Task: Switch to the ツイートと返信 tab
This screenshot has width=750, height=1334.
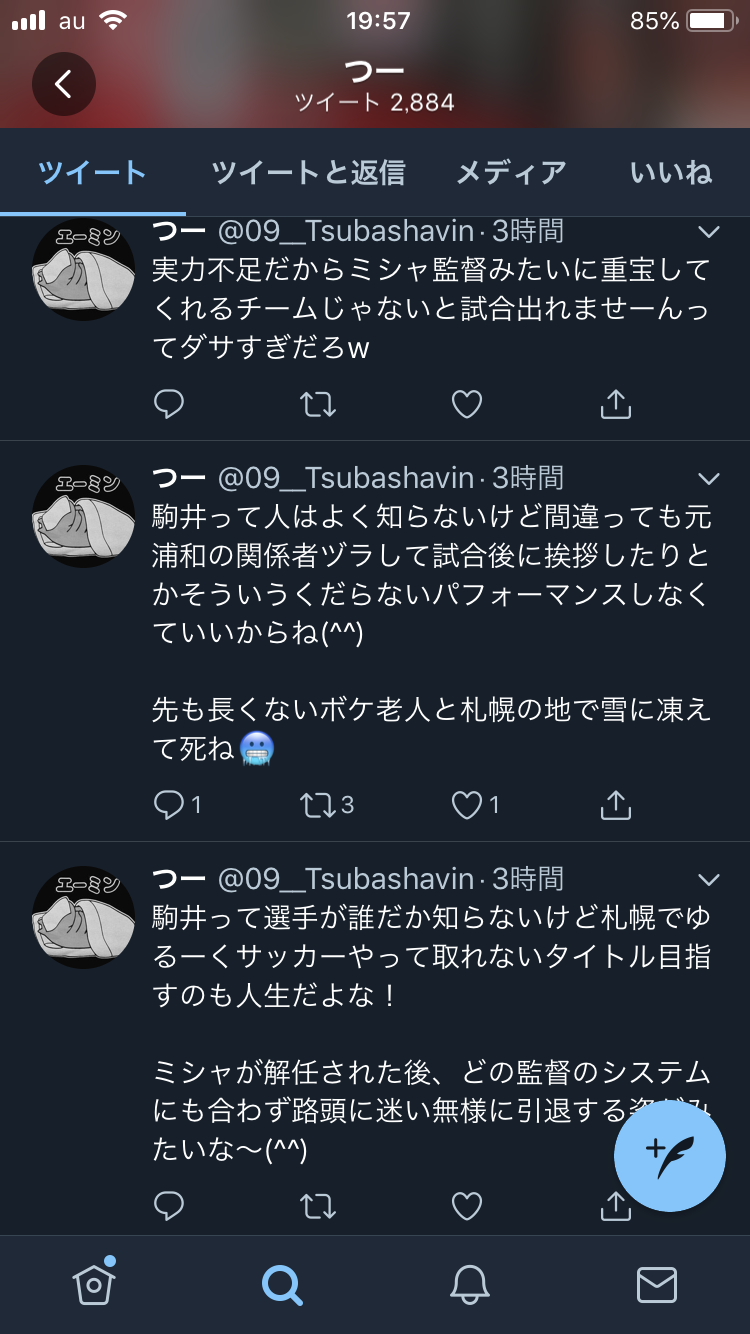Action: click(308, 173)
